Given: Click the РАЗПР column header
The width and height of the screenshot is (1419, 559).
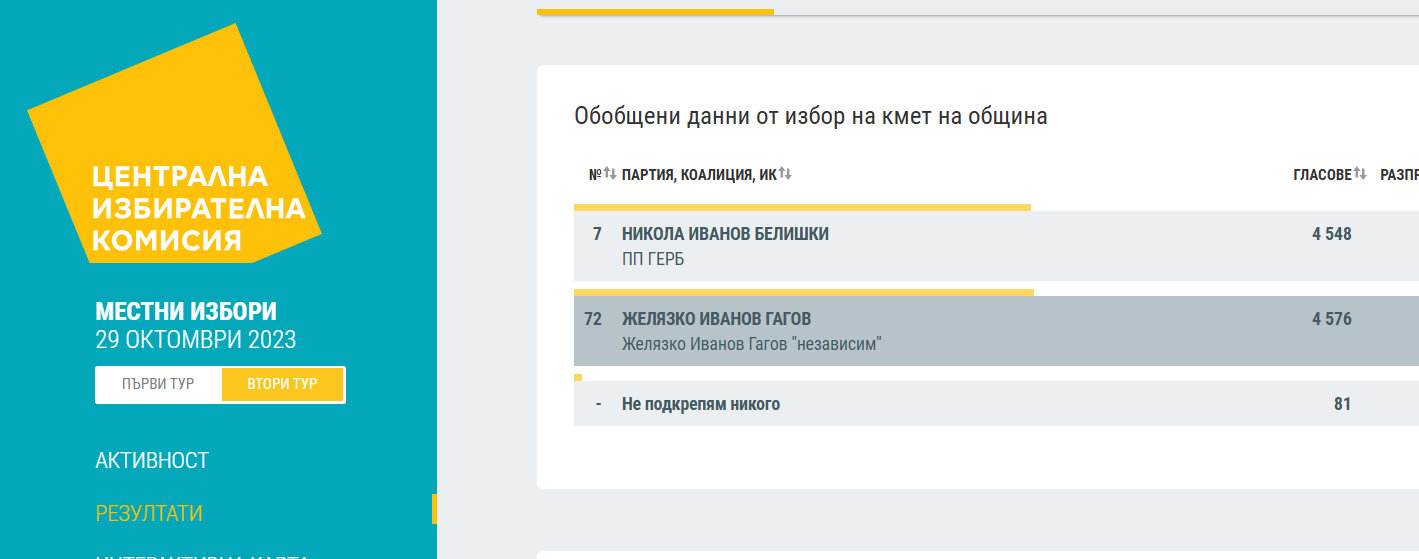Looking at the screenshot, I should 1399,174.
